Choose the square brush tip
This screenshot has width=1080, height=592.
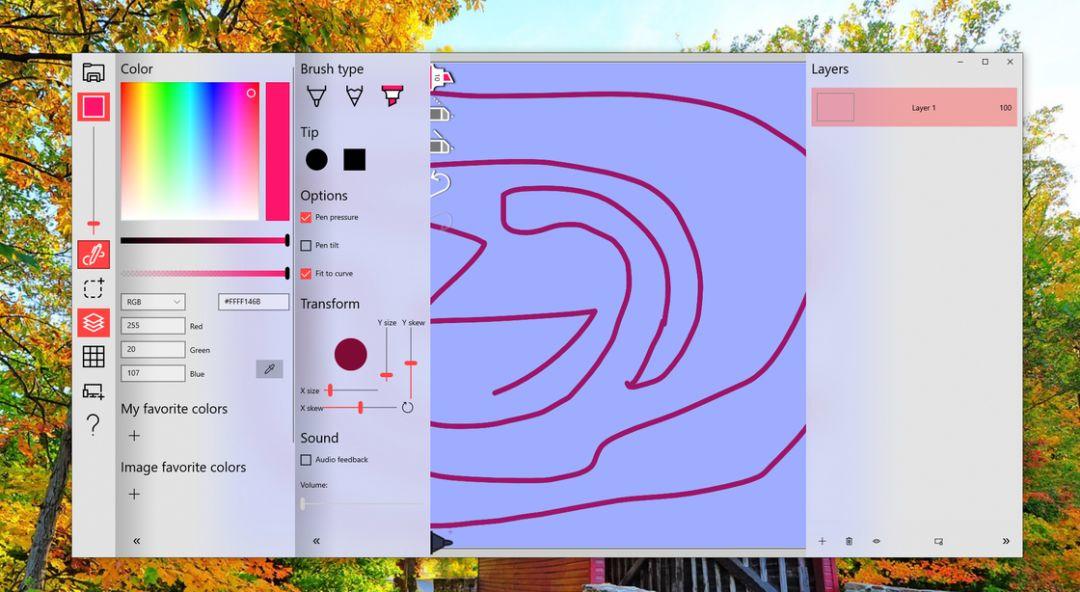(354, 160)
